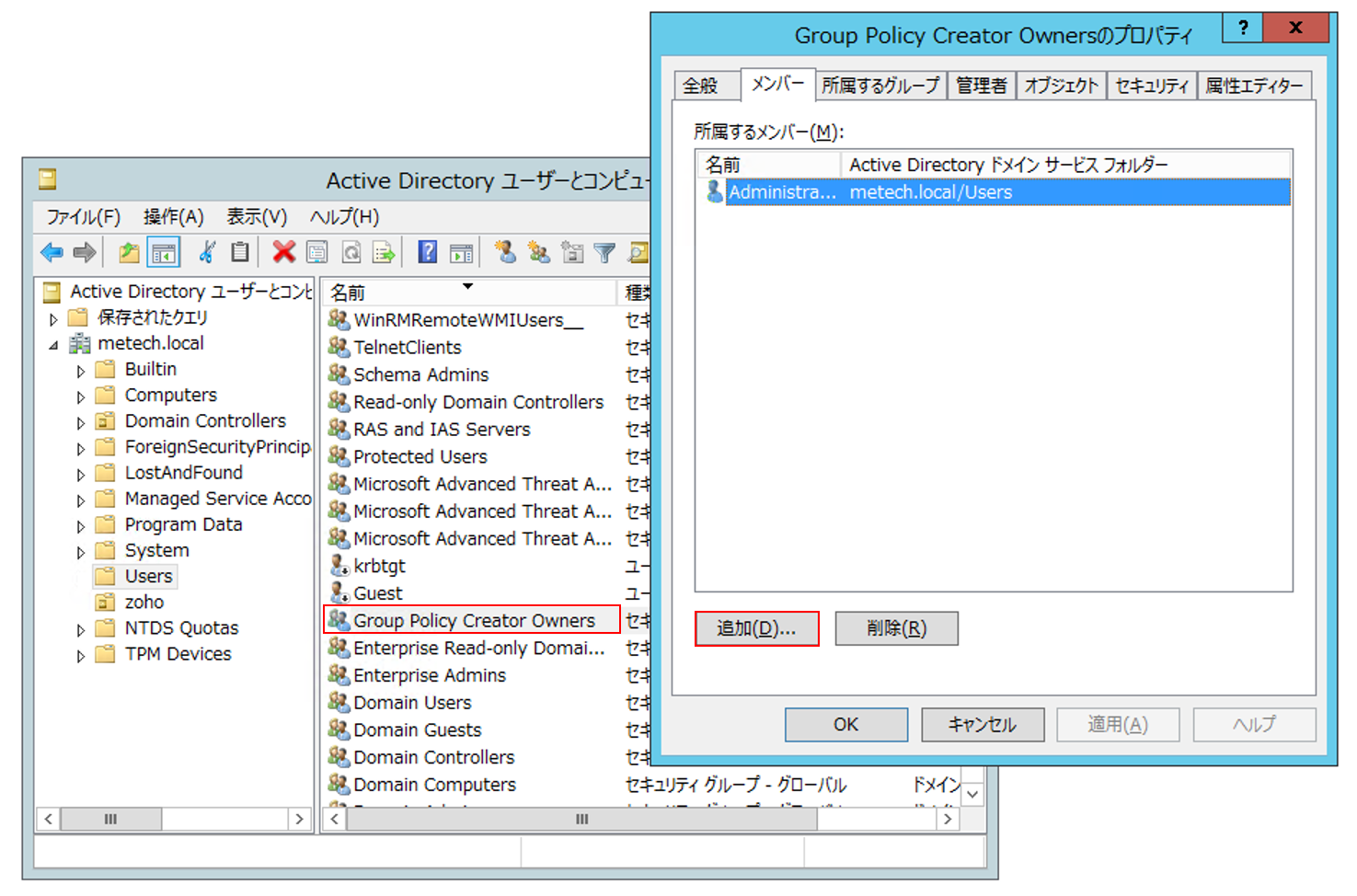This screenshot has width=1357, height=896.
Task: Expand the LostAndFound container
Action: pos(81,475)
